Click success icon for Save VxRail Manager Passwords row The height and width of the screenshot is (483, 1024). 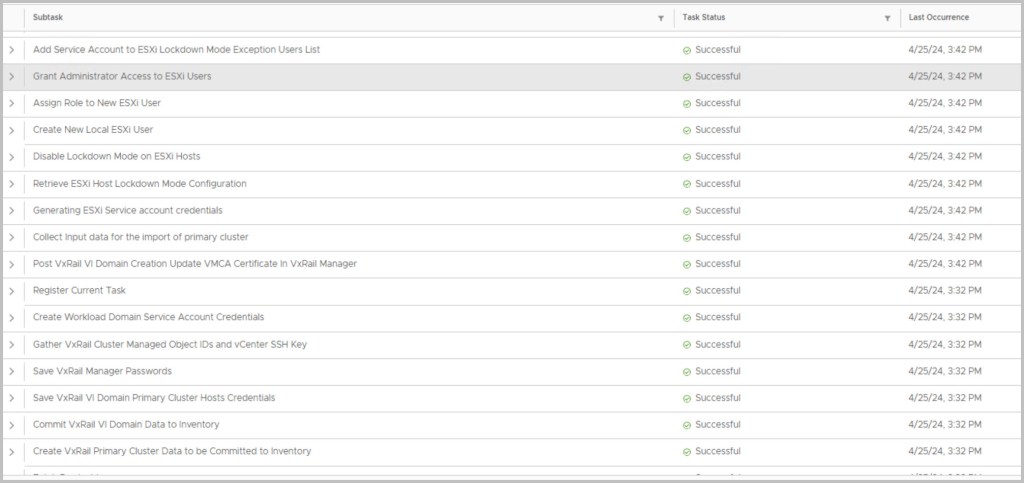point(687,372)
